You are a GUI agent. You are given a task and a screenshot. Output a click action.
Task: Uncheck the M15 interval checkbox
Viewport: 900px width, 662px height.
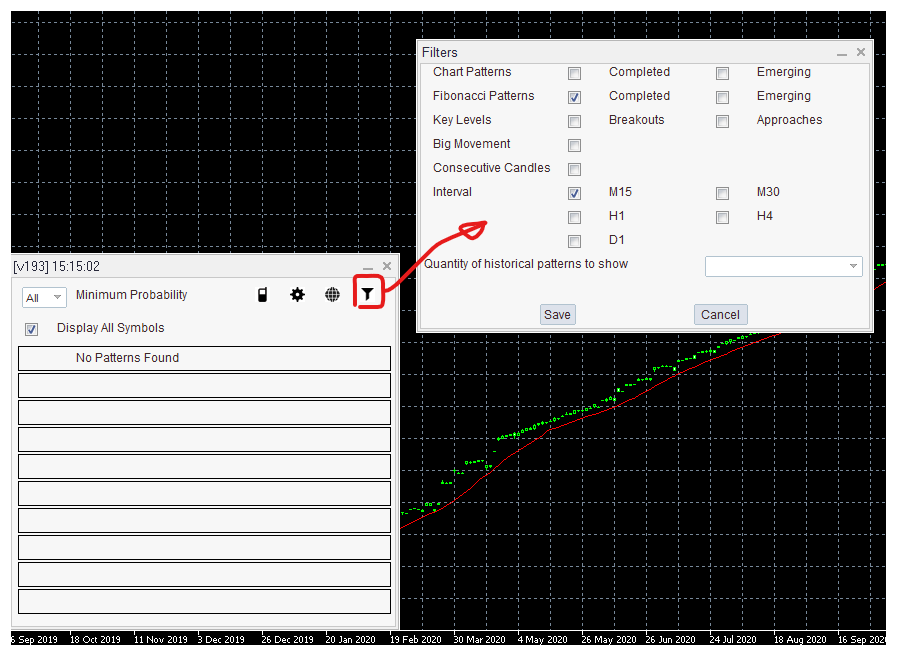pyautogui.click(x=575, y=193)
